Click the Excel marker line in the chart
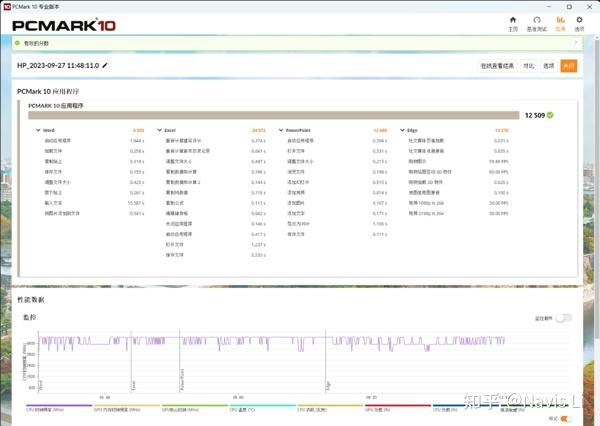The image size is (600, 426). (131, 362)
